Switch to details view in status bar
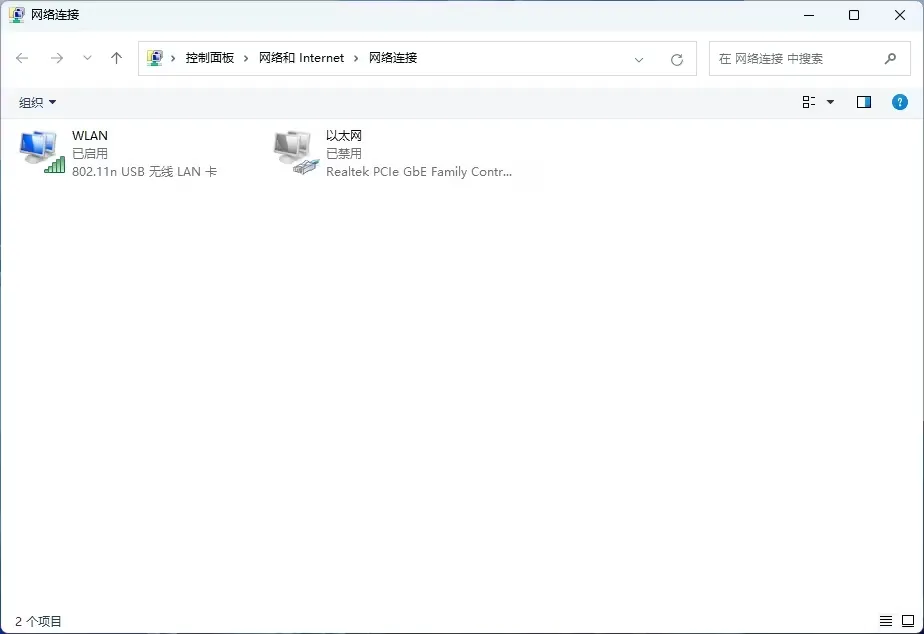 point(884,621)
